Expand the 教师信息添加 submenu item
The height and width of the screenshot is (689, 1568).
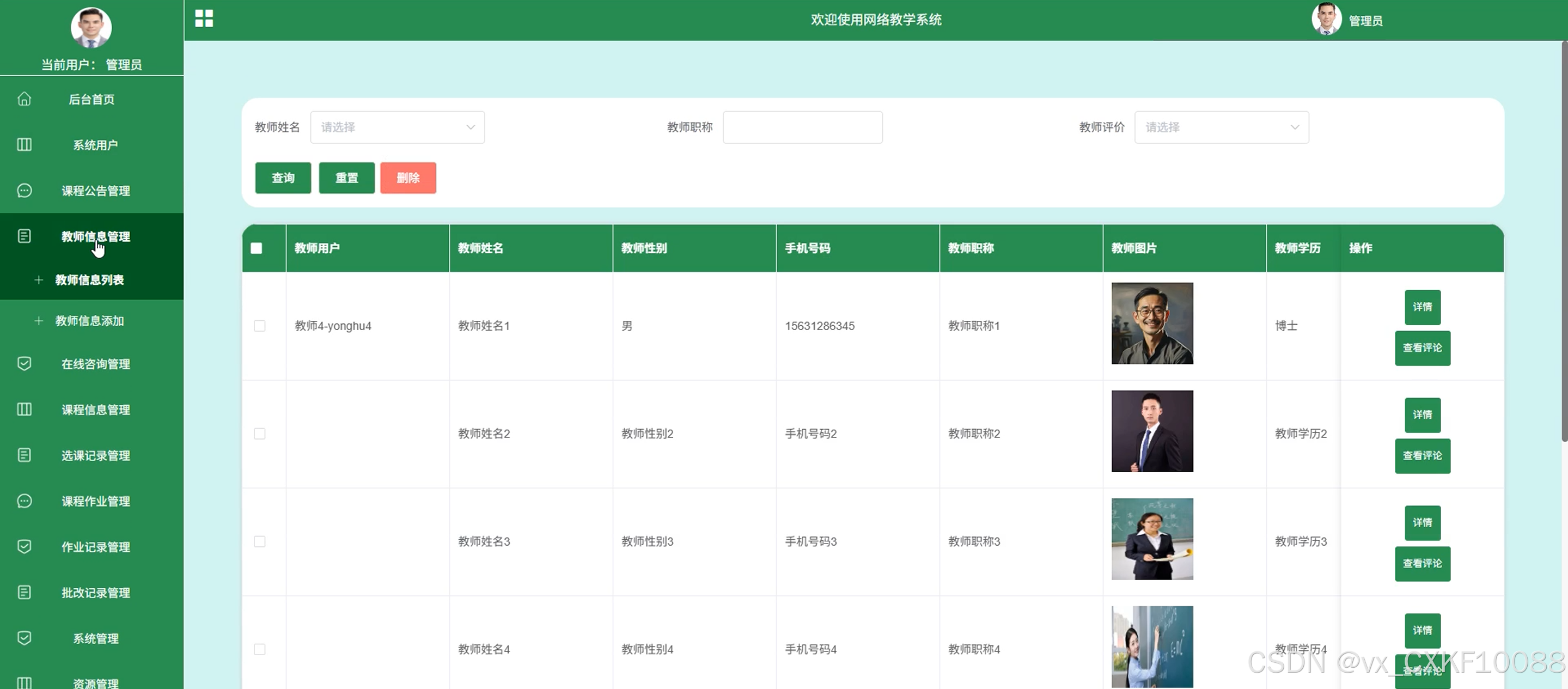click(x=89, y=321)
